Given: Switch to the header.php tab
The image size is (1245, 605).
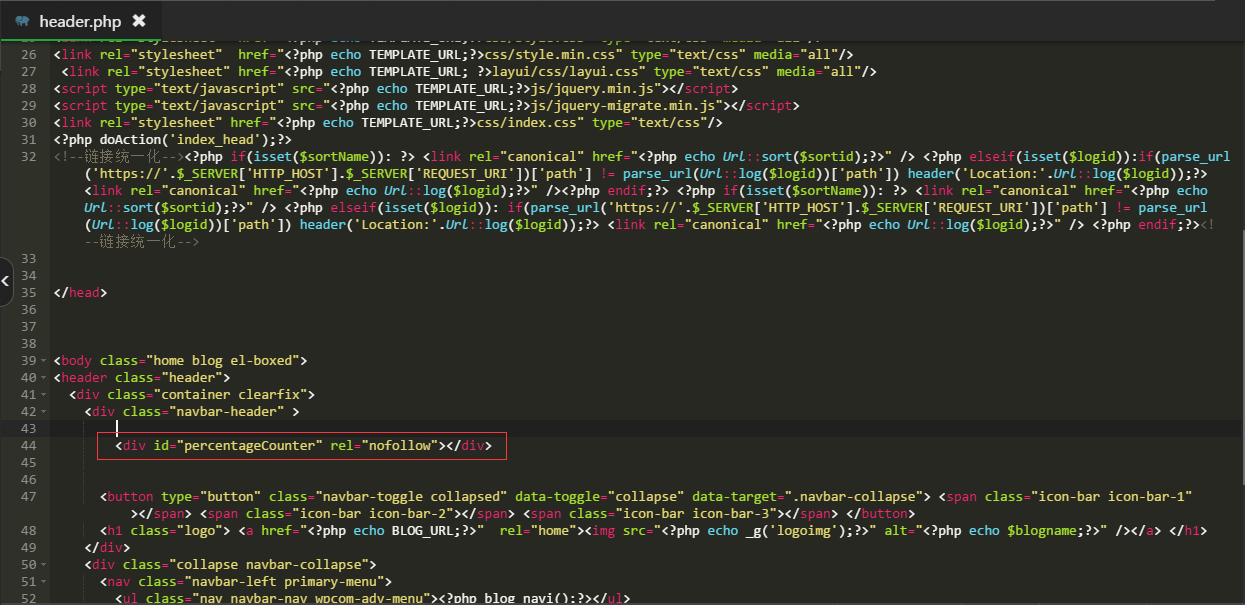Looking at the screenshot, I should point(79,21).
